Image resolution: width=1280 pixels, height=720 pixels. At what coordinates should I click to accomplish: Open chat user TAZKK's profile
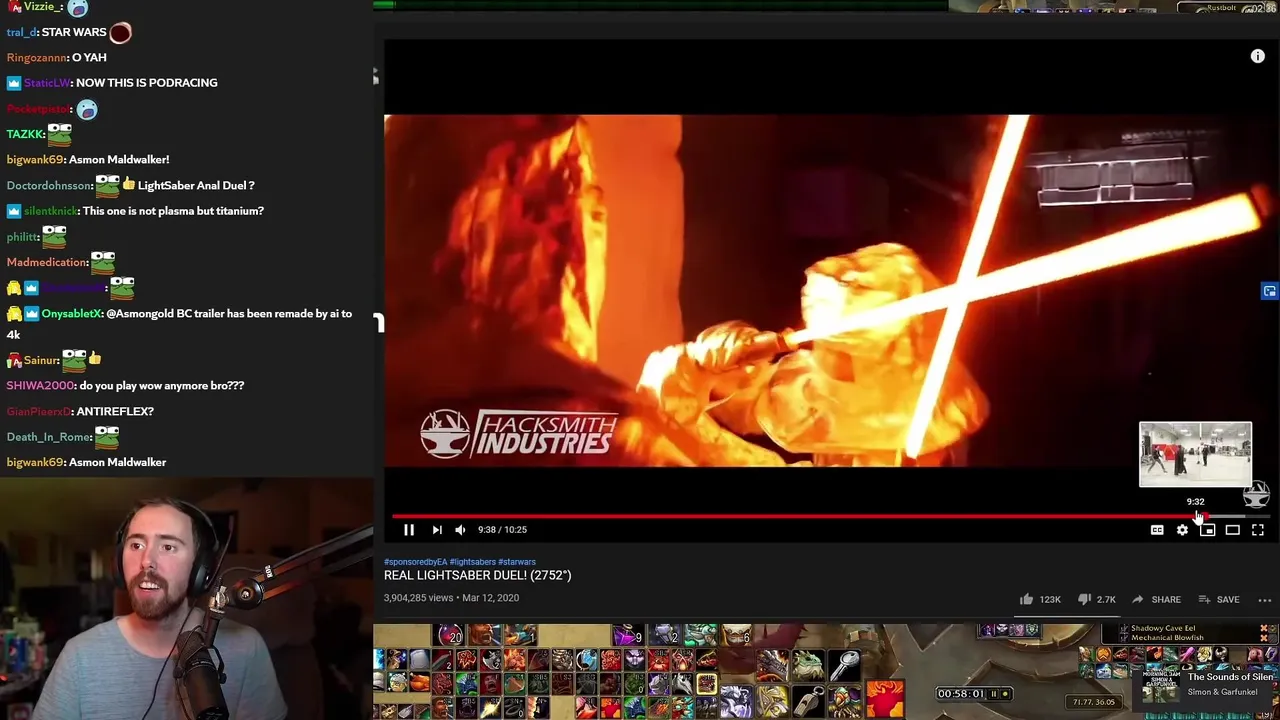(x=25, y=134)
